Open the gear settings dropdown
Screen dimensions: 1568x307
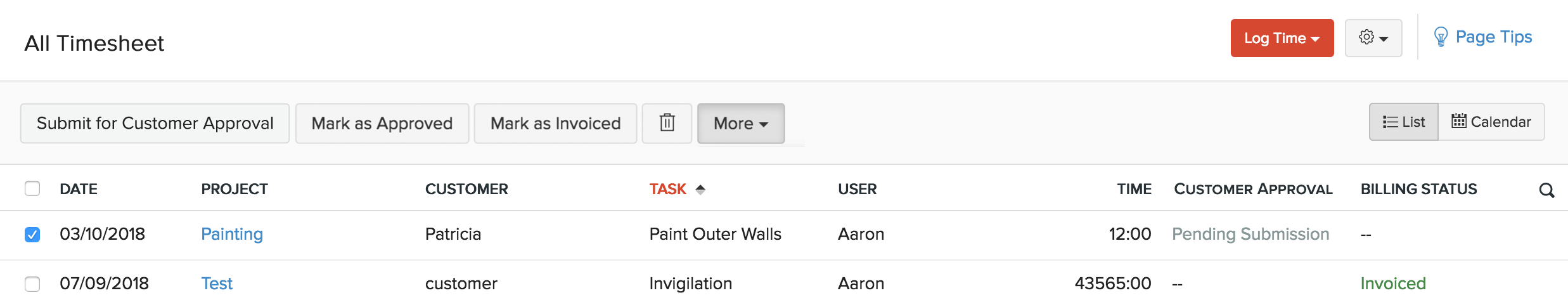pyautogui.click(x=1373, y=38)
